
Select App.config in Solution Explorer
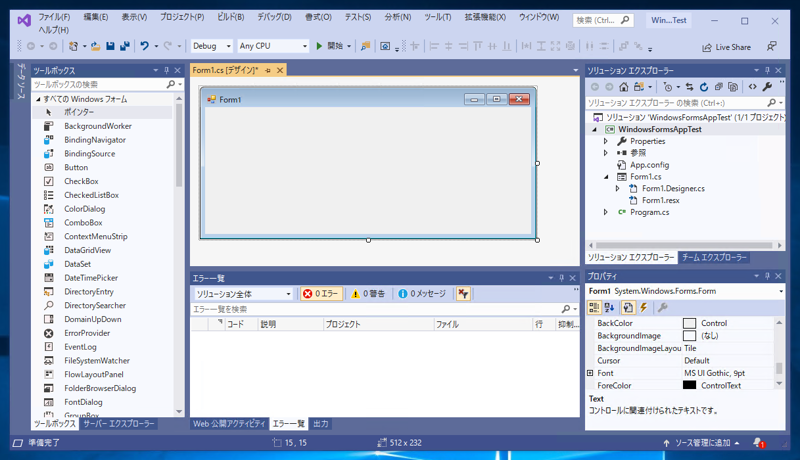[x=649, y=165]
